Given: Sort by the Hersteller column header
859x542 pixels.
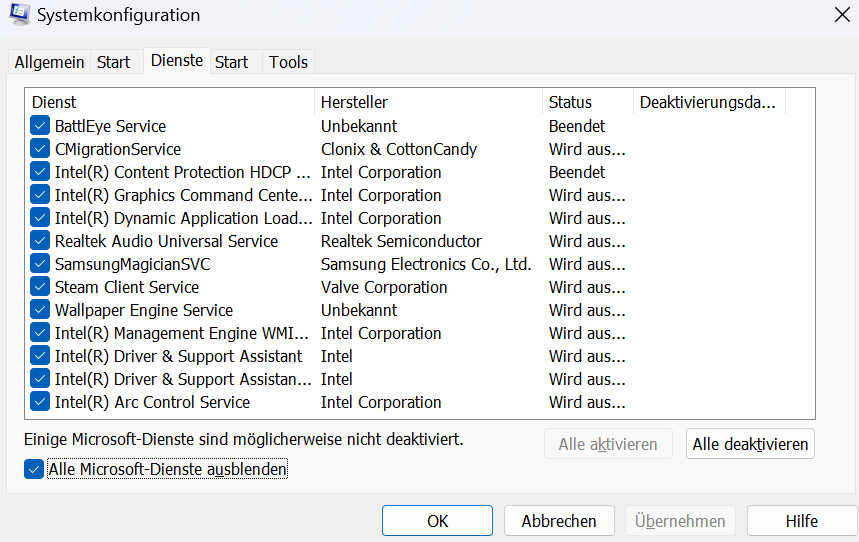Looking at the screenshot, I should click(428, 102).
